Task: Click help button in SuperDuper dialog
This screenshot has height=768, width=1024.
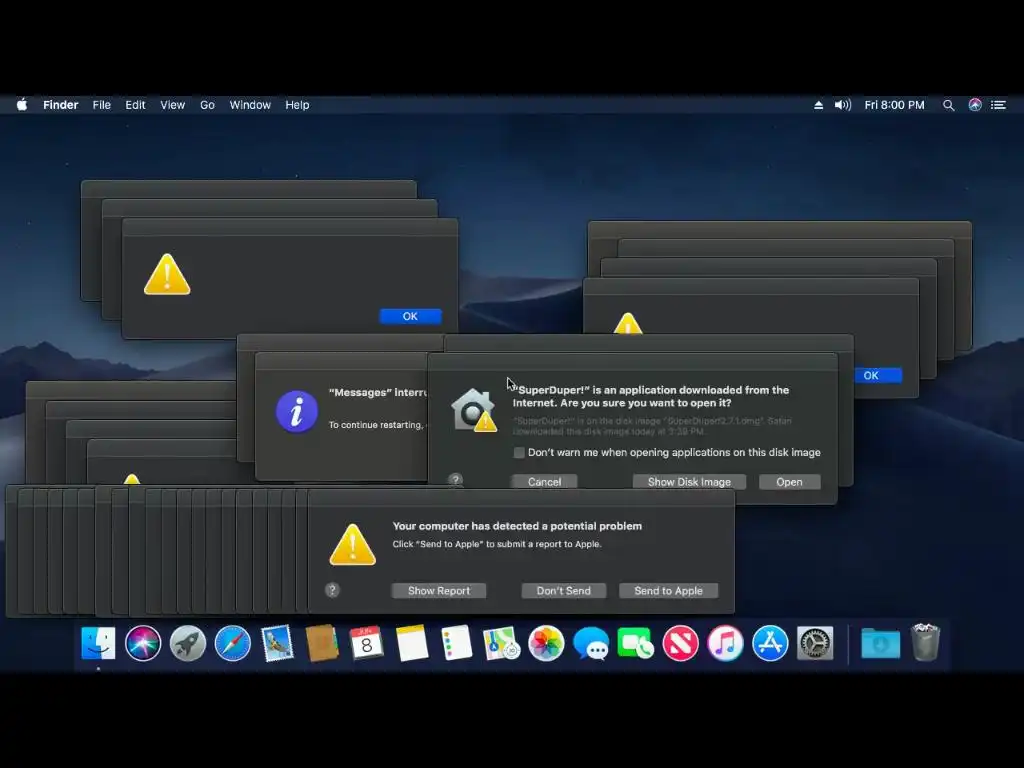Action: (455, 480)
